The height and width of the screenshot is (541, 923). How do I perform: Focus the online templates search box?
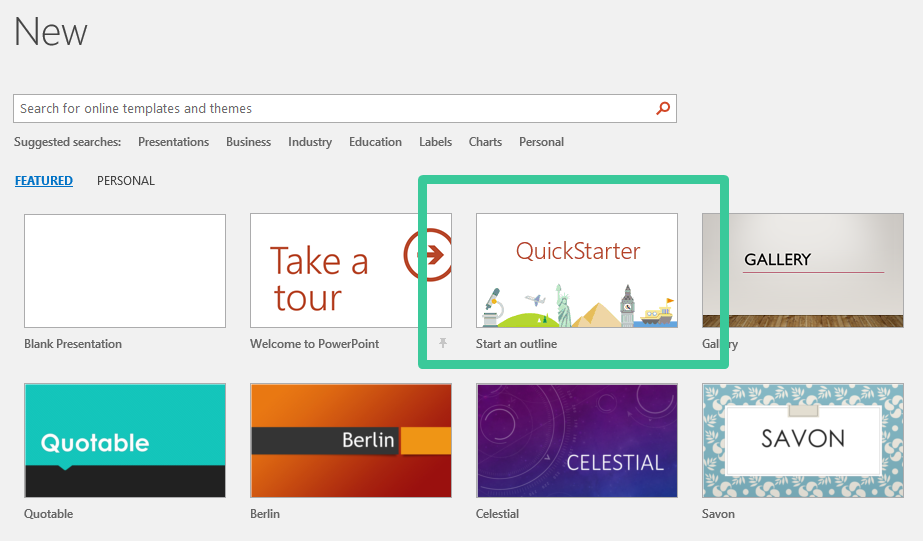345,108
